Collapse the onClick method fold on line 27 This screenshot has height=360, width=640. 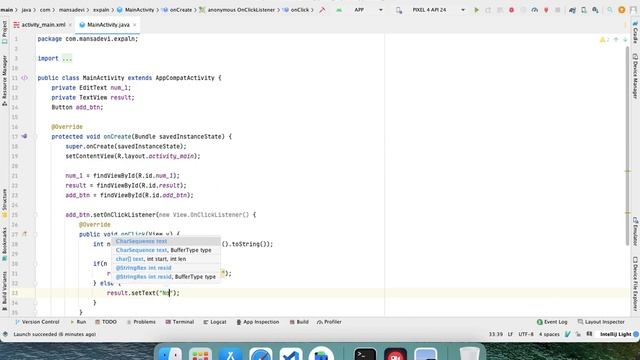[x=35, y=234]
